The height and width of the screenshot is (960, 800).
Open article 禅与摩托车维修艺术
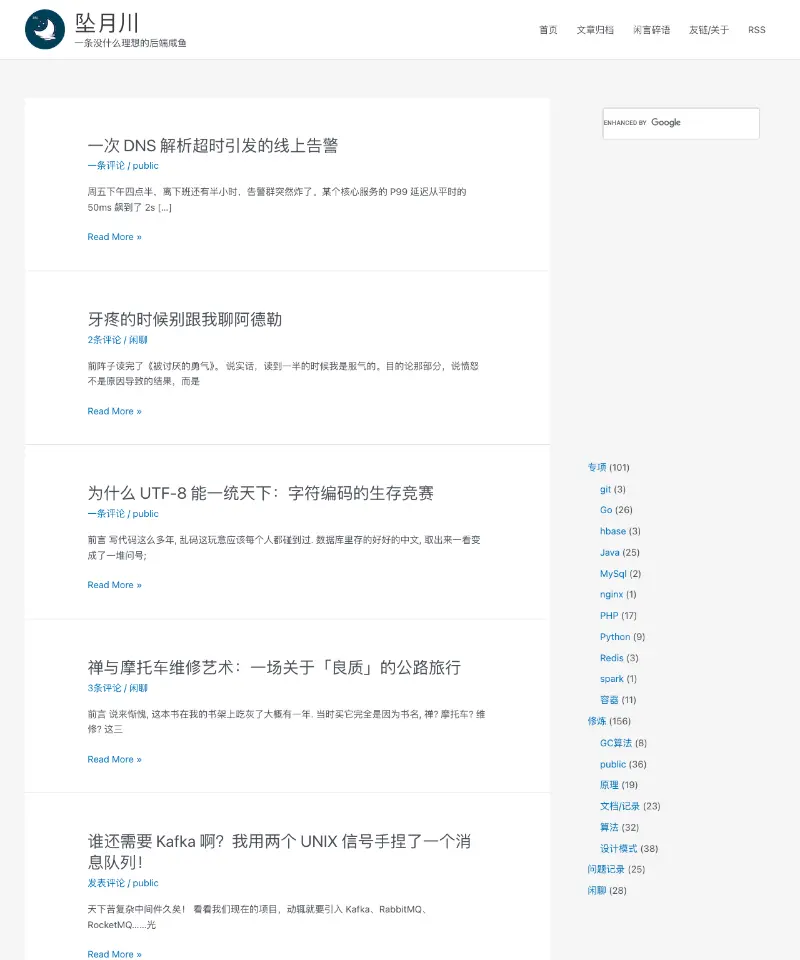pos(274,667)
